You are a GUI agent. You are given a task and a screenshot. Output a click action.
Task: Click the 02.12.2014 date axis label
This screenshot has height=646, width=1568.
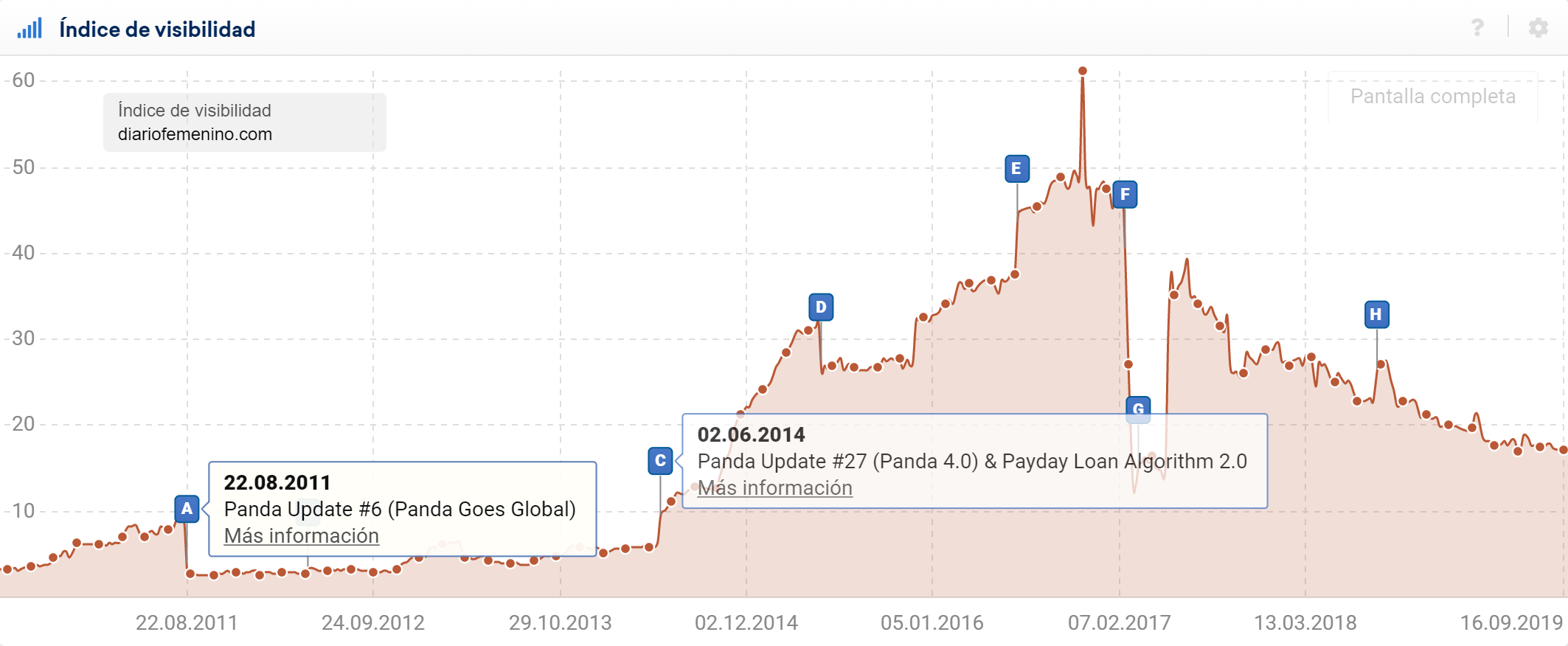746,623
